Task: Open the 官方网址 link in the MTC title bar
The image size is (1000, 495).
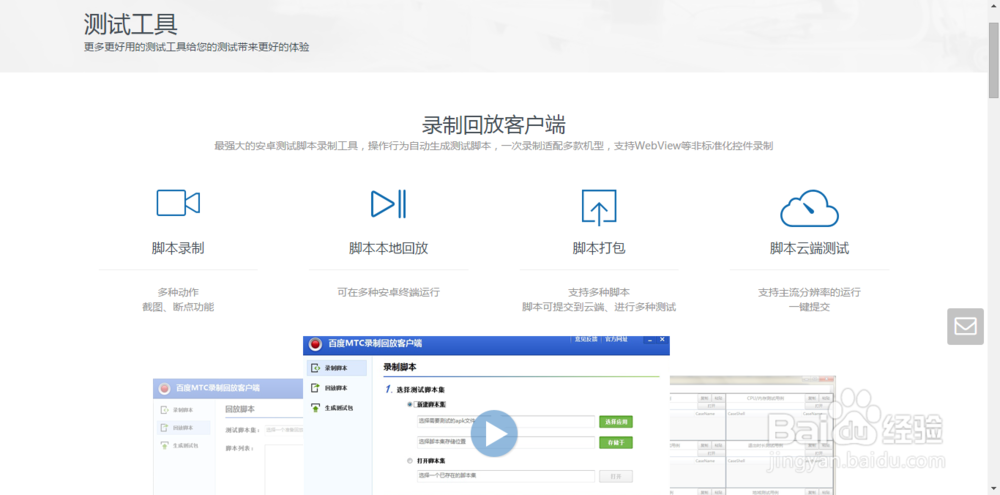Action: coord(617,339)
